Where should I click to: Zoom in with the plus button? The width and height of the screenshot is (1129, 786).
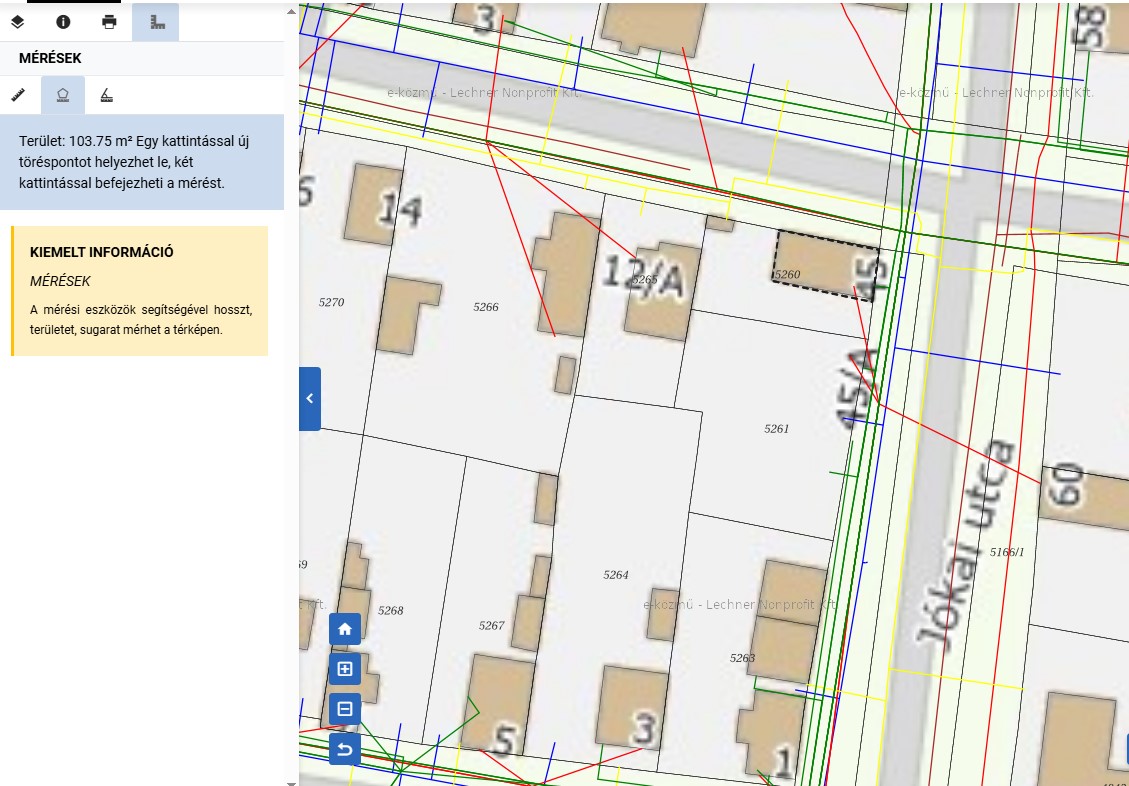coord(345,669)
